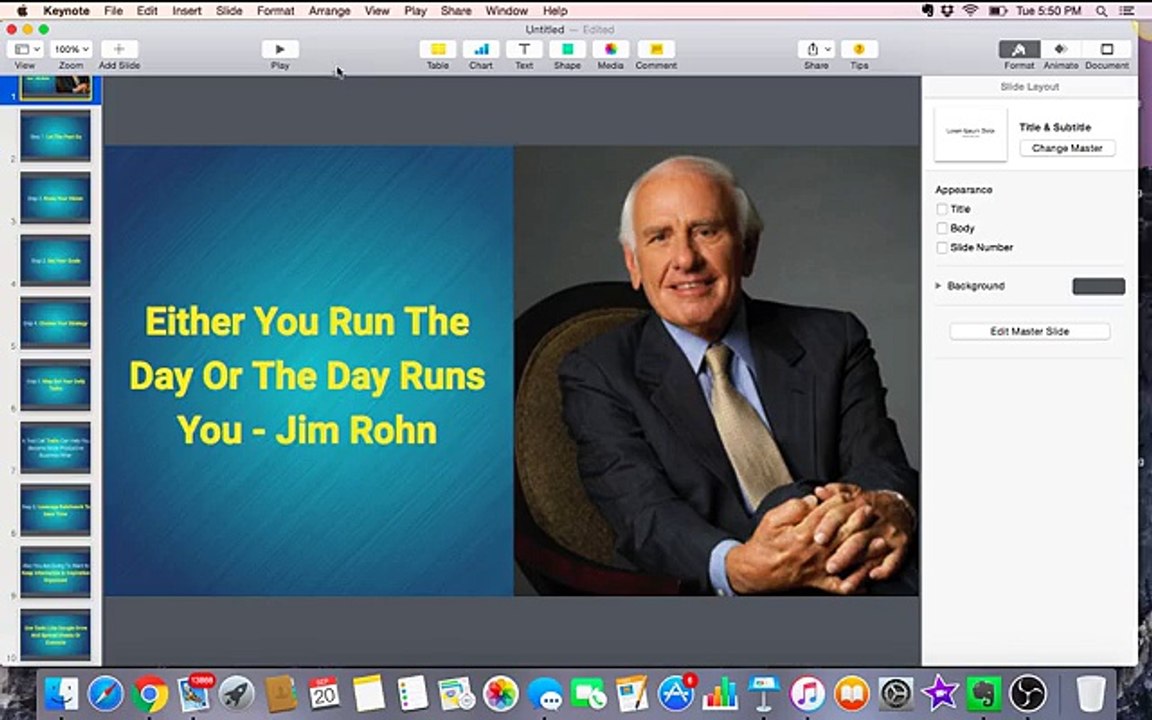Select slide 5 thumbnail in navigator
The height and width of the screenshot is (720, 1152).
point(56,323)
